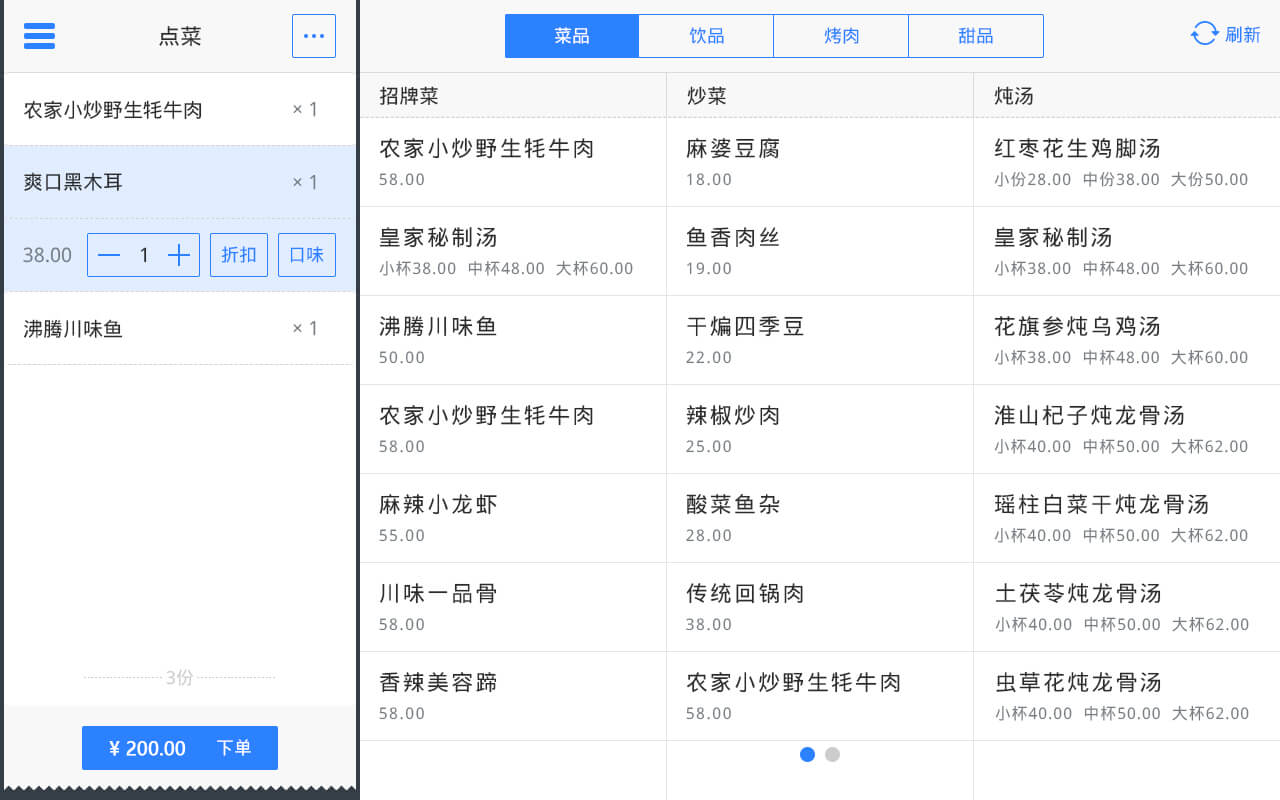Click the 口味 flavor button
The image size is (1280, 800).
click(x=307, y=255)
